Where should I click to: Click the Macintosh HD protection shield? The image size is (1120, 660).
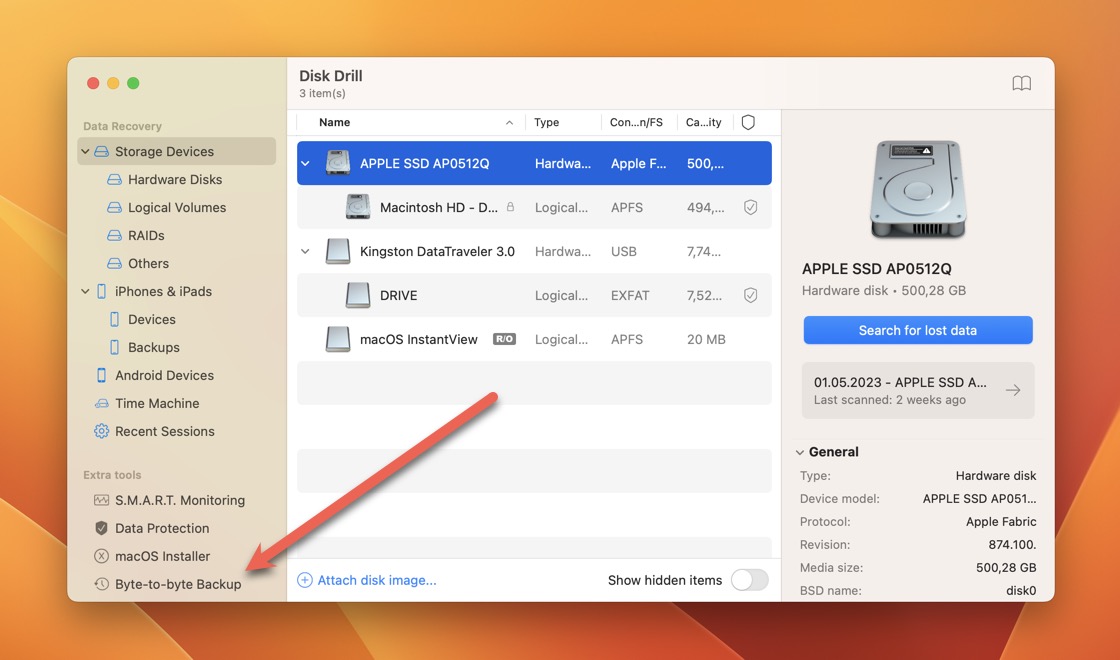pos(750,208)
